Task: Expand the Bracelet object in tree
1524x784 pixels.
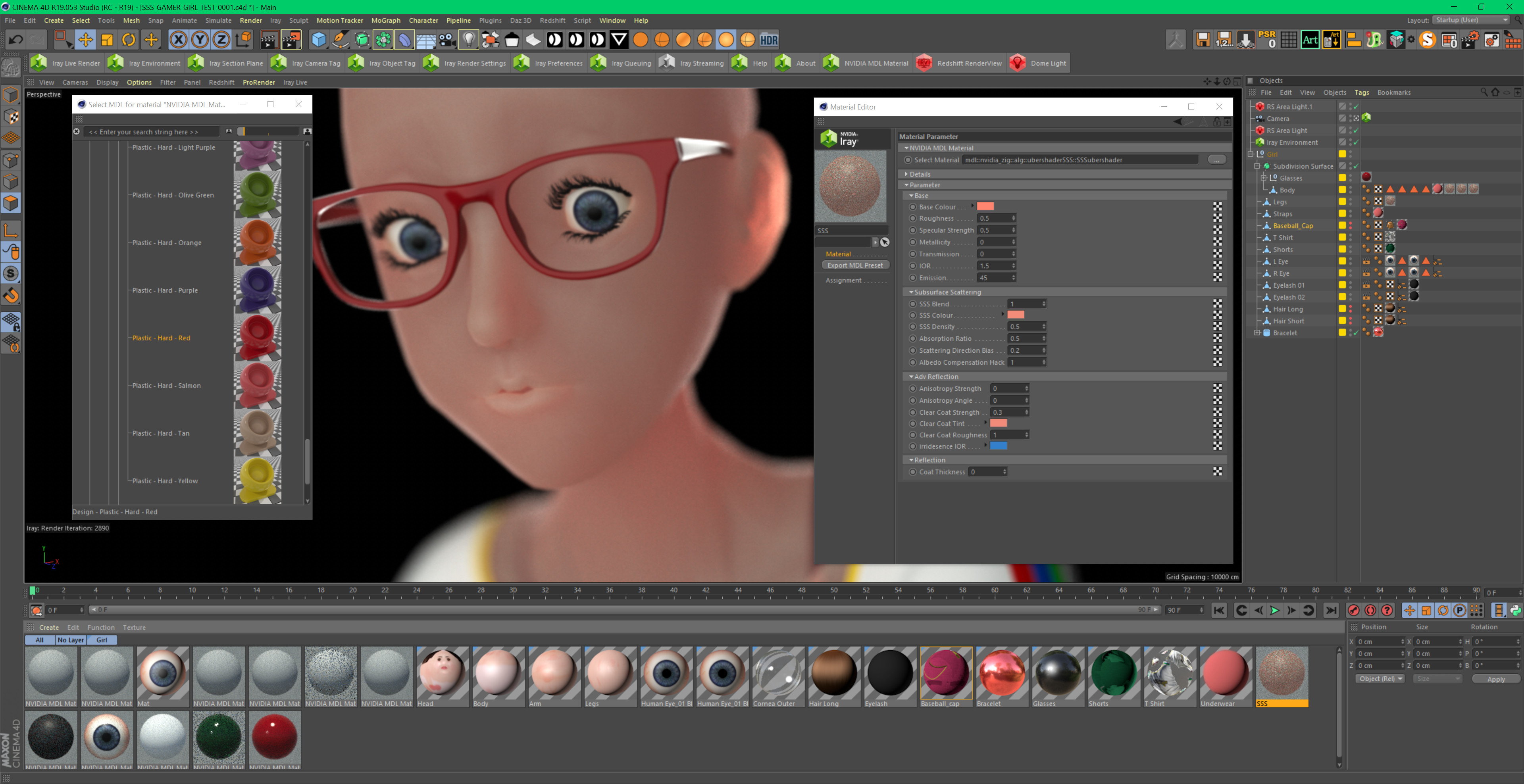Action: click(x=1257, y=333)
